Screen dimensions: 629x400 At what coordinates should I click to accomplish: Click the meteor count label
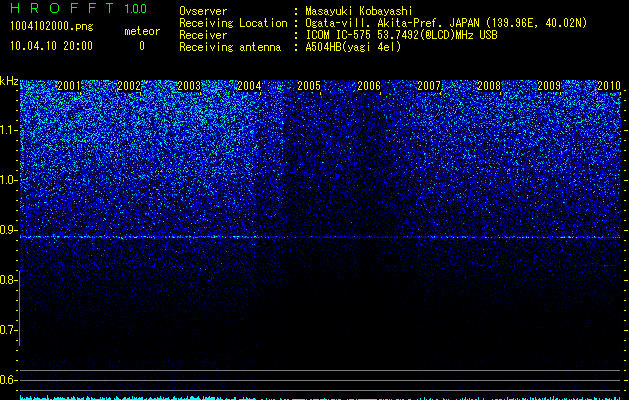click(x=142, y=31)
